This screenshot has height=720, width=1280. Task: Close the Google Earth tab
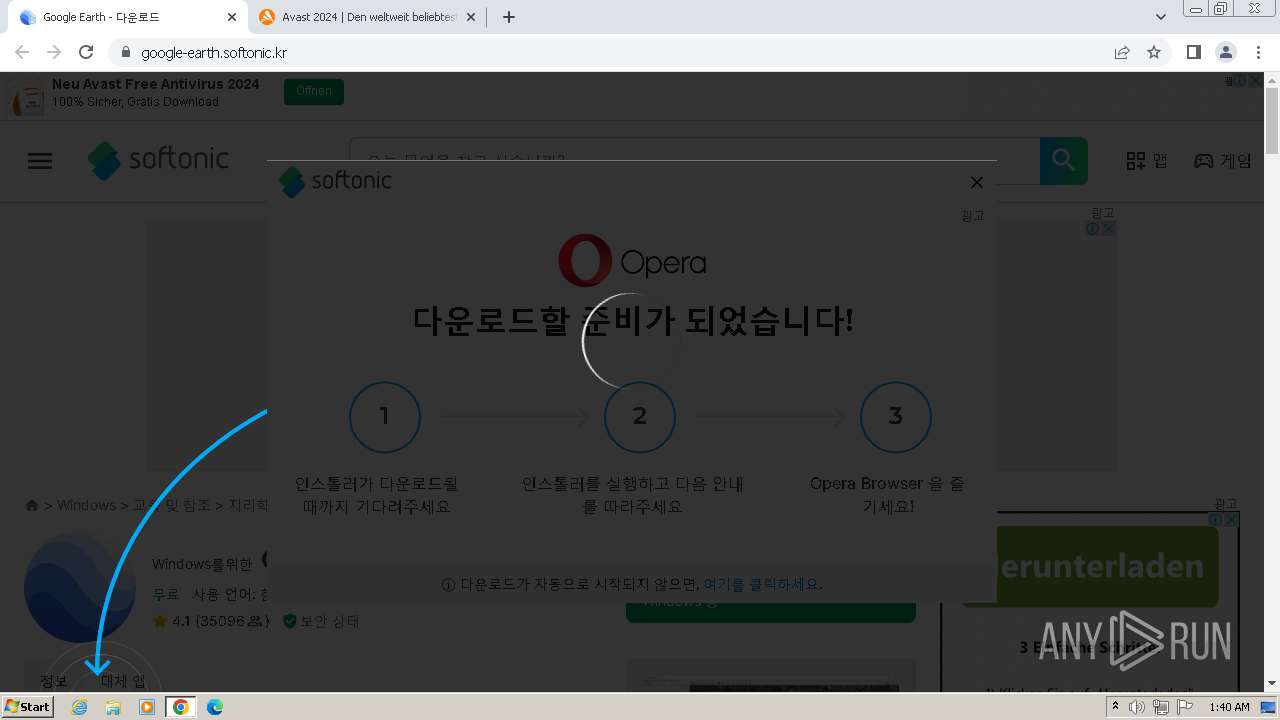232,17
